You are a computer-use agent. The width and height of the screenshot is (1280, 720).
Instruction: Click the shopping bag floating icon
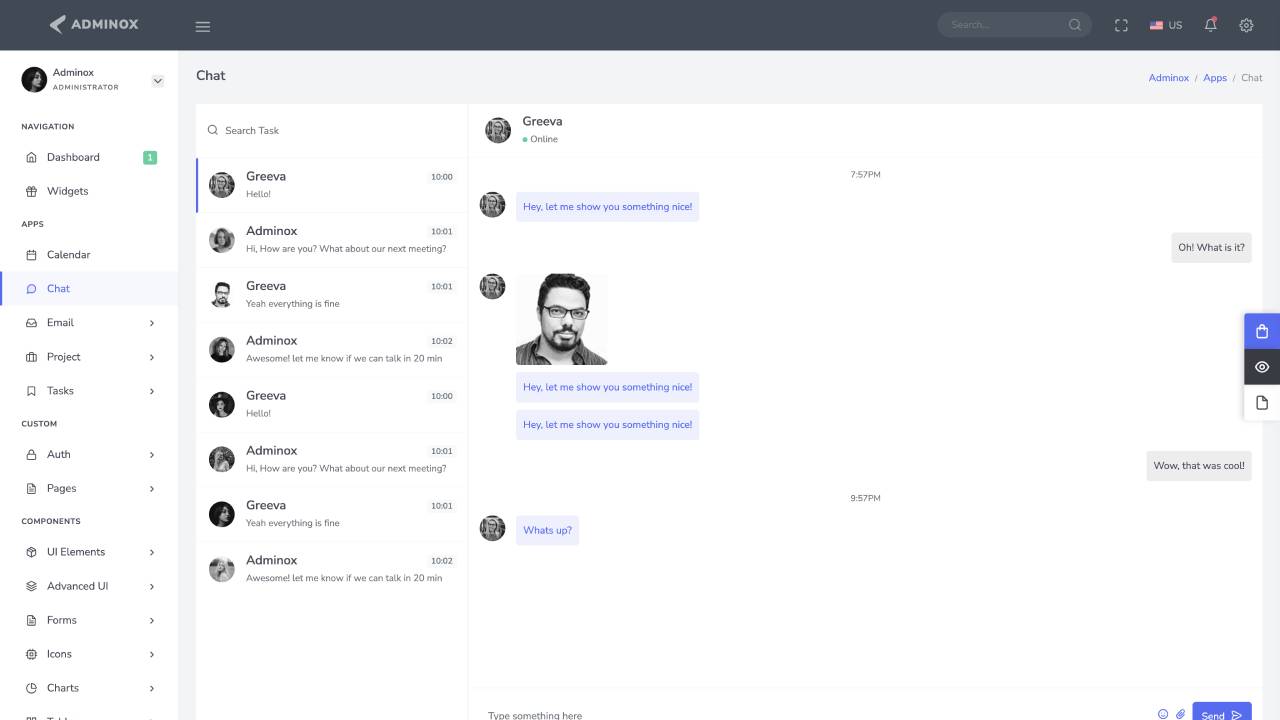point(1262,331)
